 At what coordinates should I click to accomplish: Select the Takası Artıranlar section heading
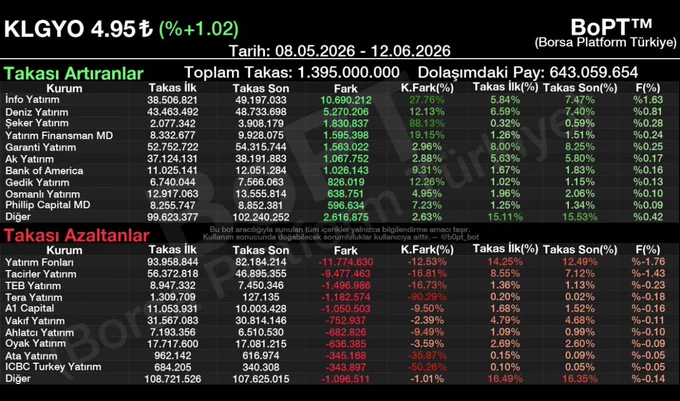[74, 74]
